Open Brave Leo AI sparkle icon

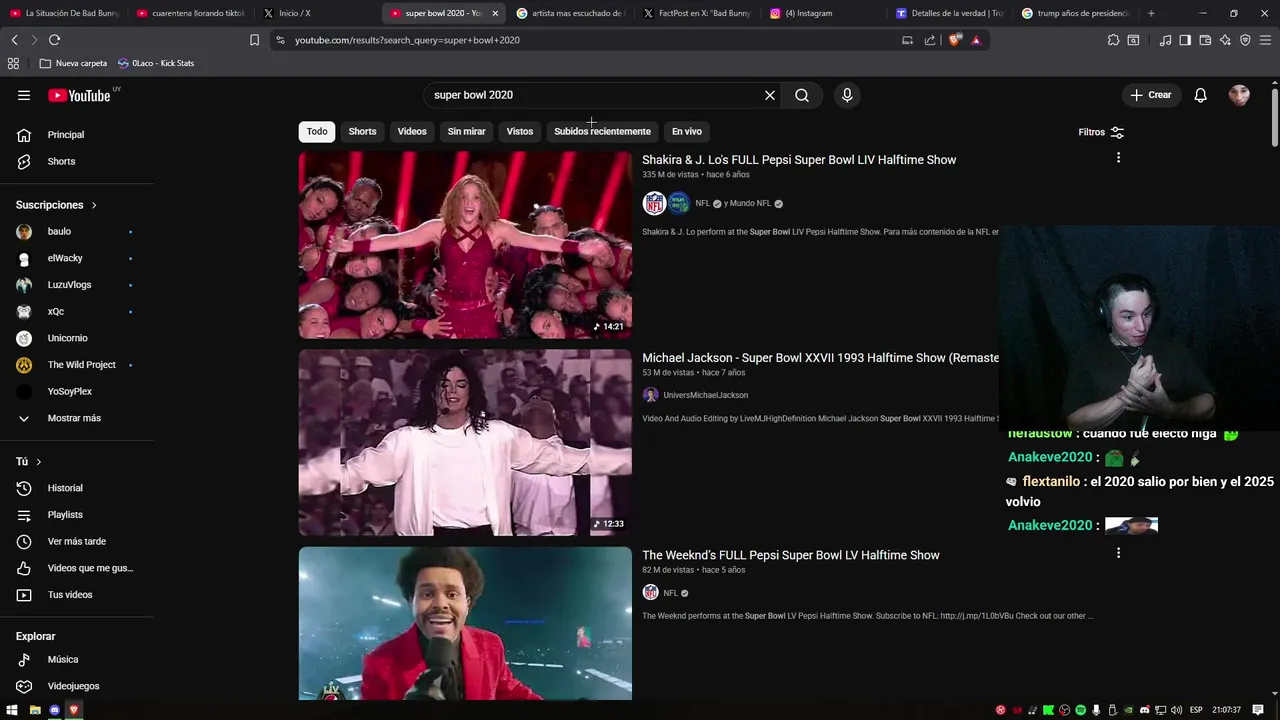point(1225,40)
